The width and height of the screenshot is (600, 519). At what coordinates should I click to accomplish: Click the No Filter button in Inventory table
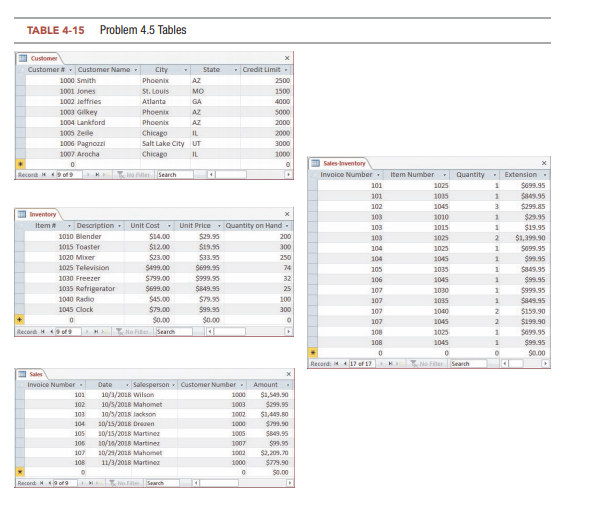point(132,332)
